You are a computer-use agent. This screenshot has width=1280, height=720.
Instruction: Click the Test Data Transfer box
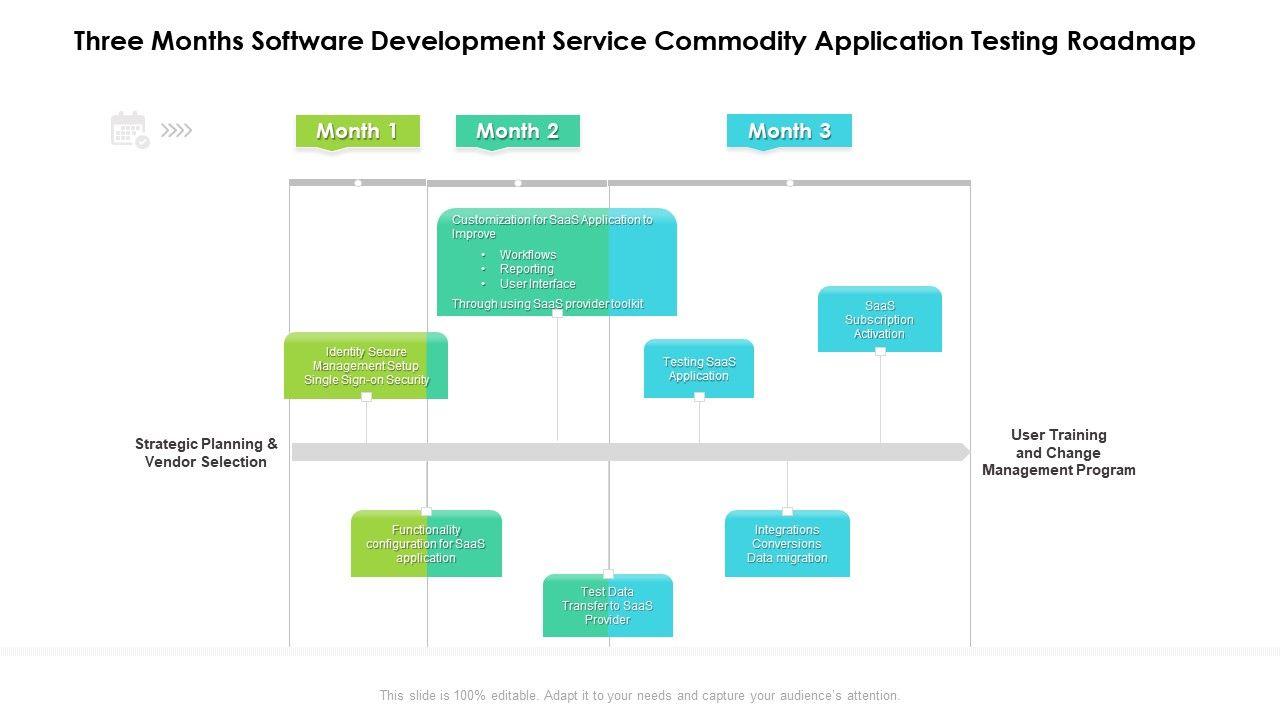pyautogui.click(x=607, y=606)
